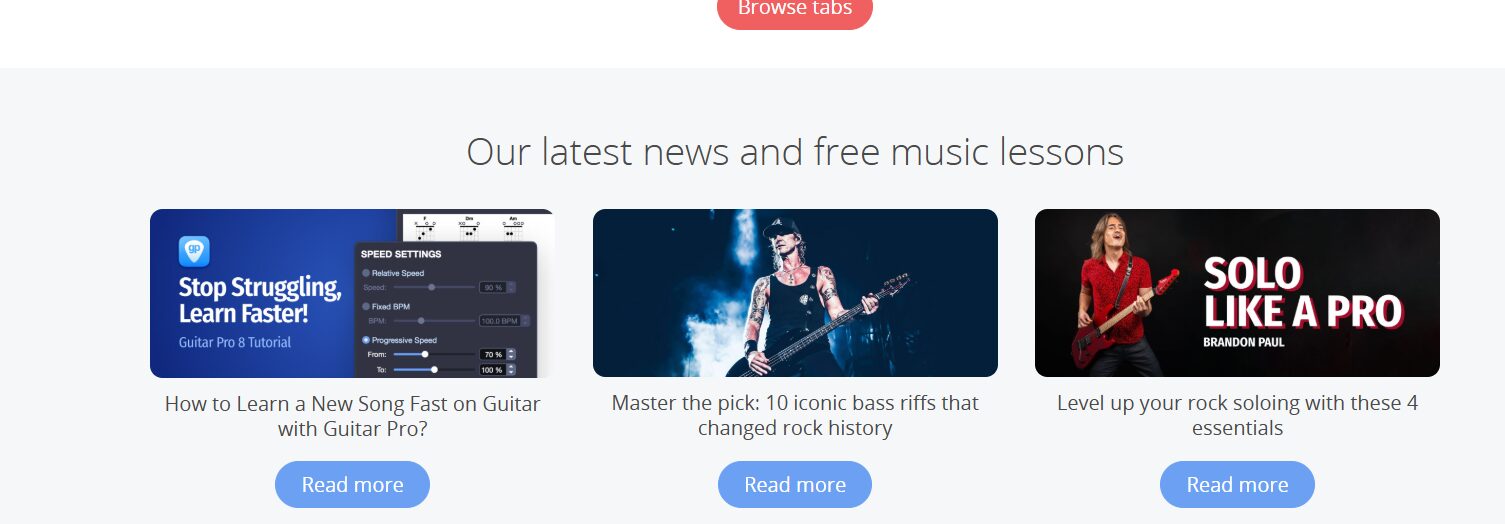This screenshot has height=524, width=1505.
Task: Click the Am chord diagram
Action: (513, 228)
